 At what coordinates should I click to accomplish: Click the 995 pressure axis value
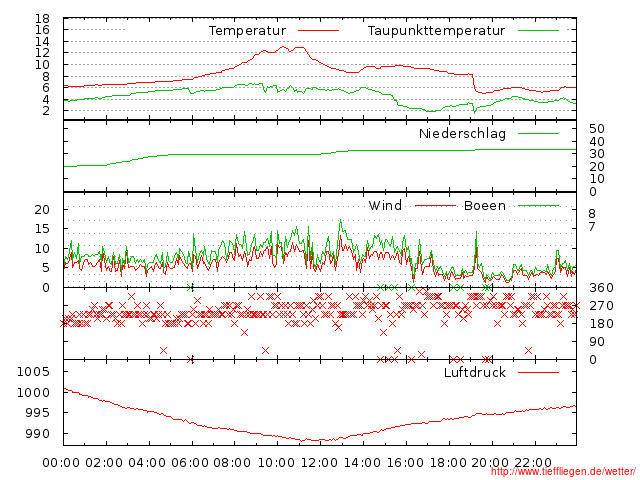(38, 412)
